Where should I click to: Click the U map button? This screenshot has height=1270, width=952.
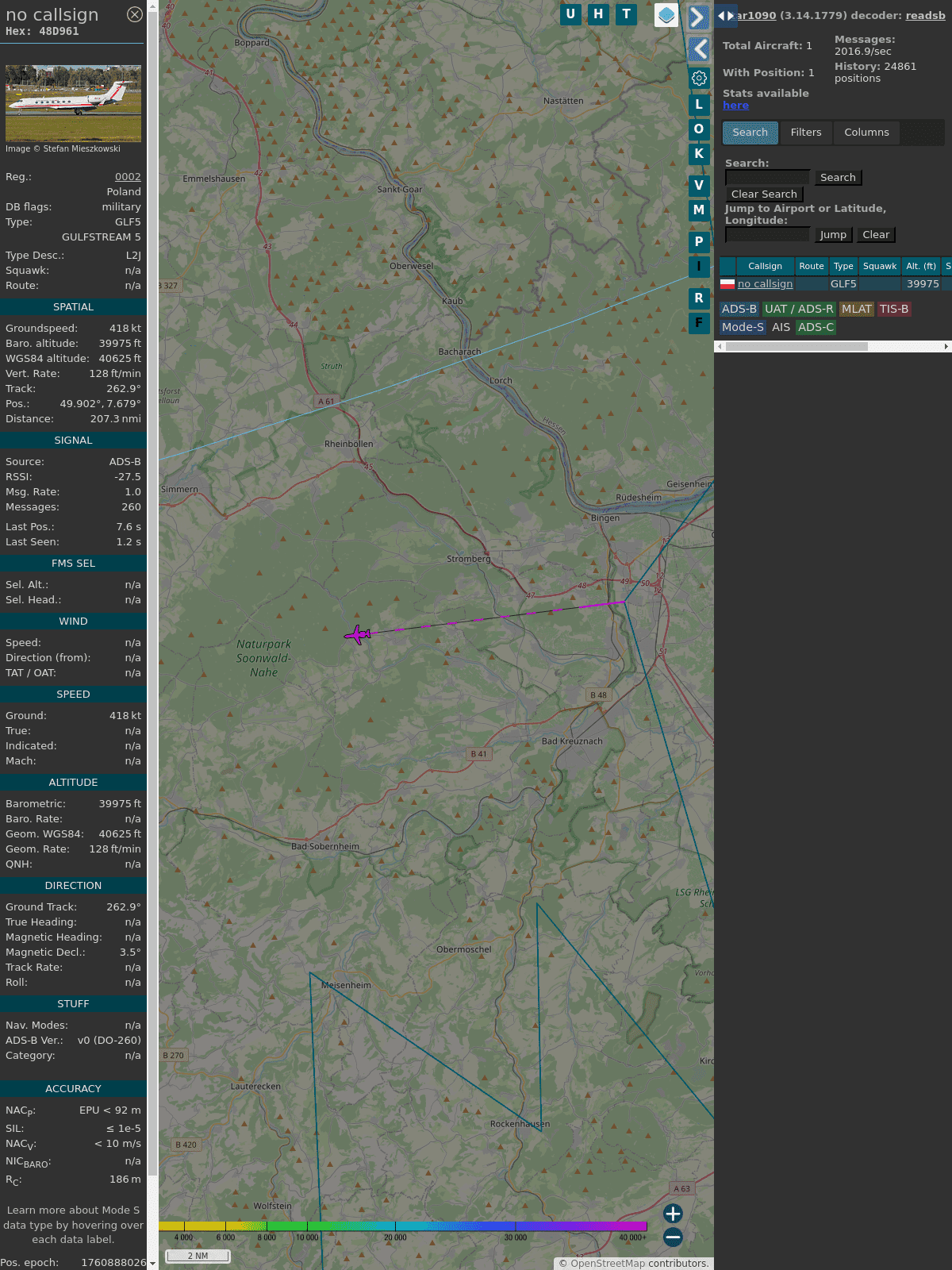pos(570,14)
